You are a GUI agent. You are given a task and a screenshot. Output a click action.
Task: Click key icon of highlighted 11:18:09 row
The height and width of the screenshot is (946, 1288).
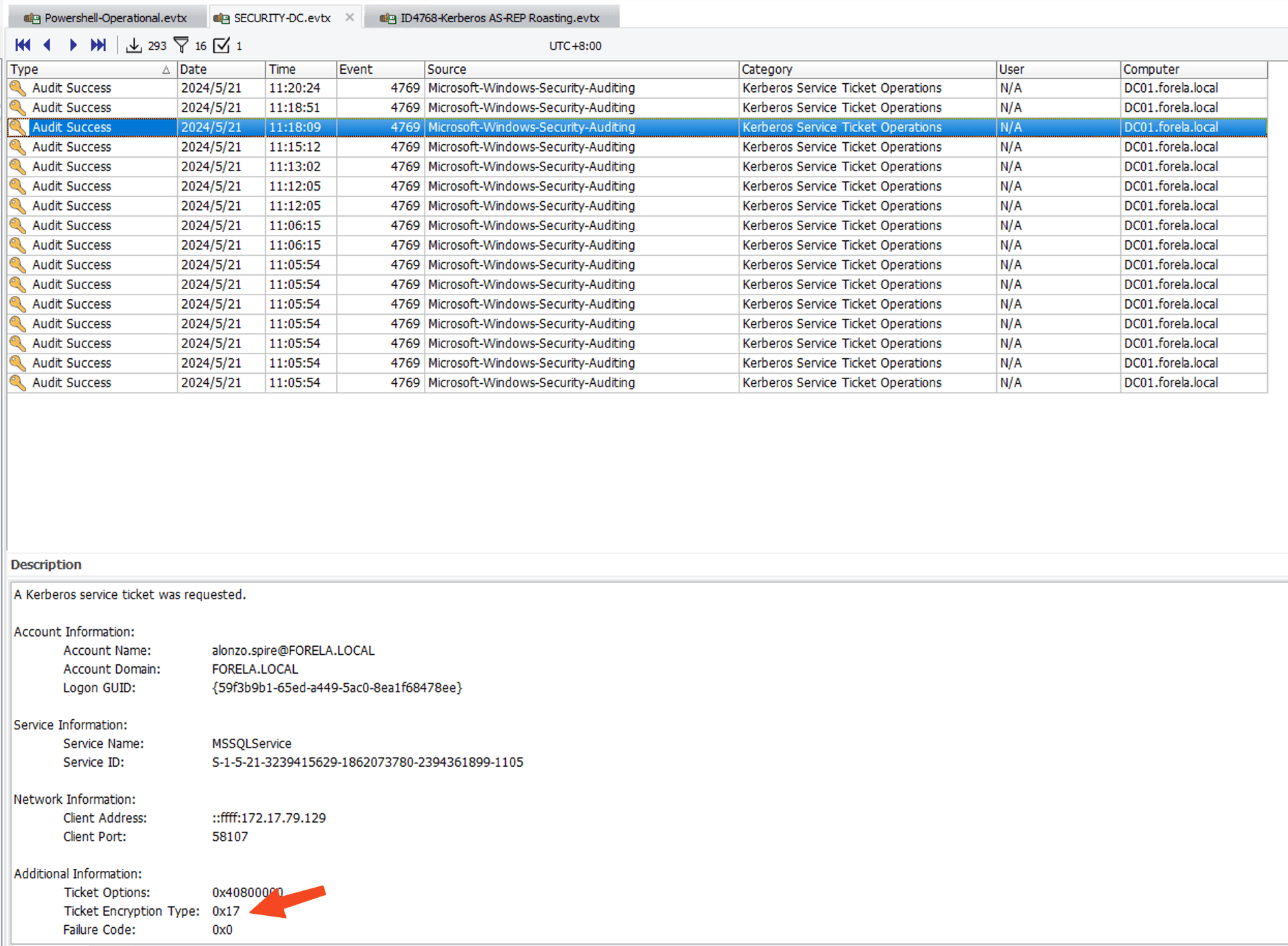(x=18, y=127)
